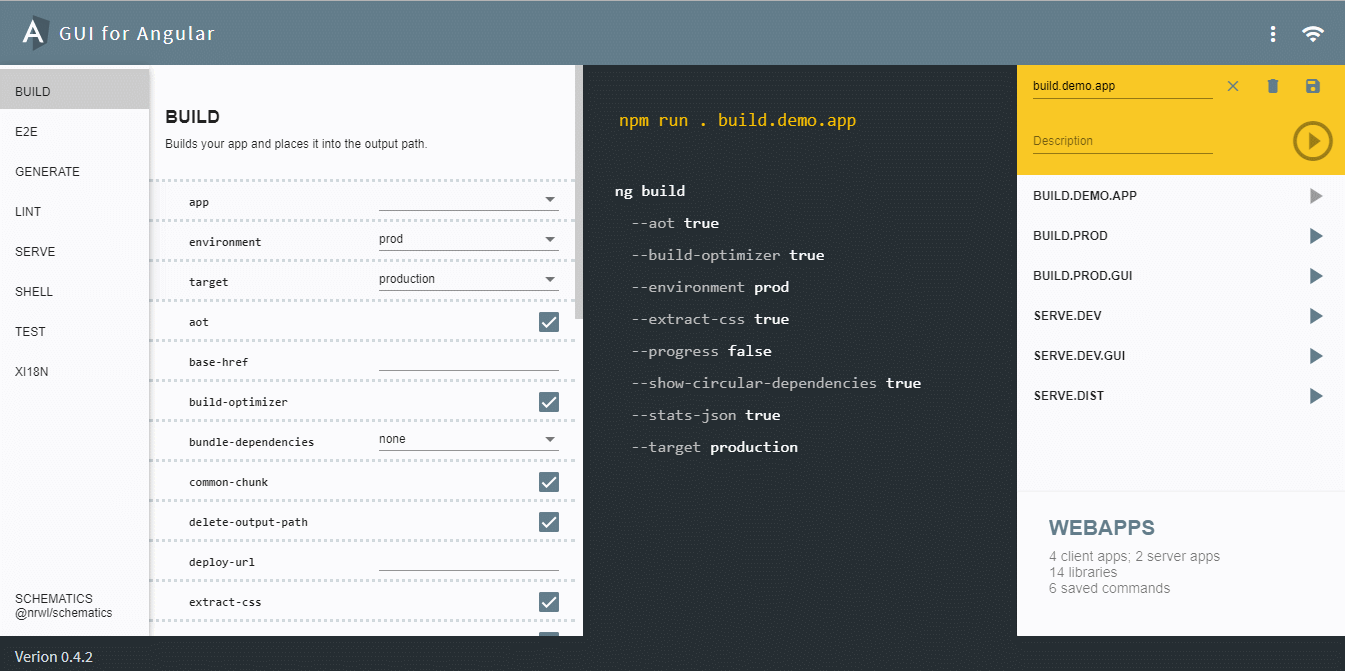
Task: Click the '--extract-css true' line
Action: click(710, 319)
